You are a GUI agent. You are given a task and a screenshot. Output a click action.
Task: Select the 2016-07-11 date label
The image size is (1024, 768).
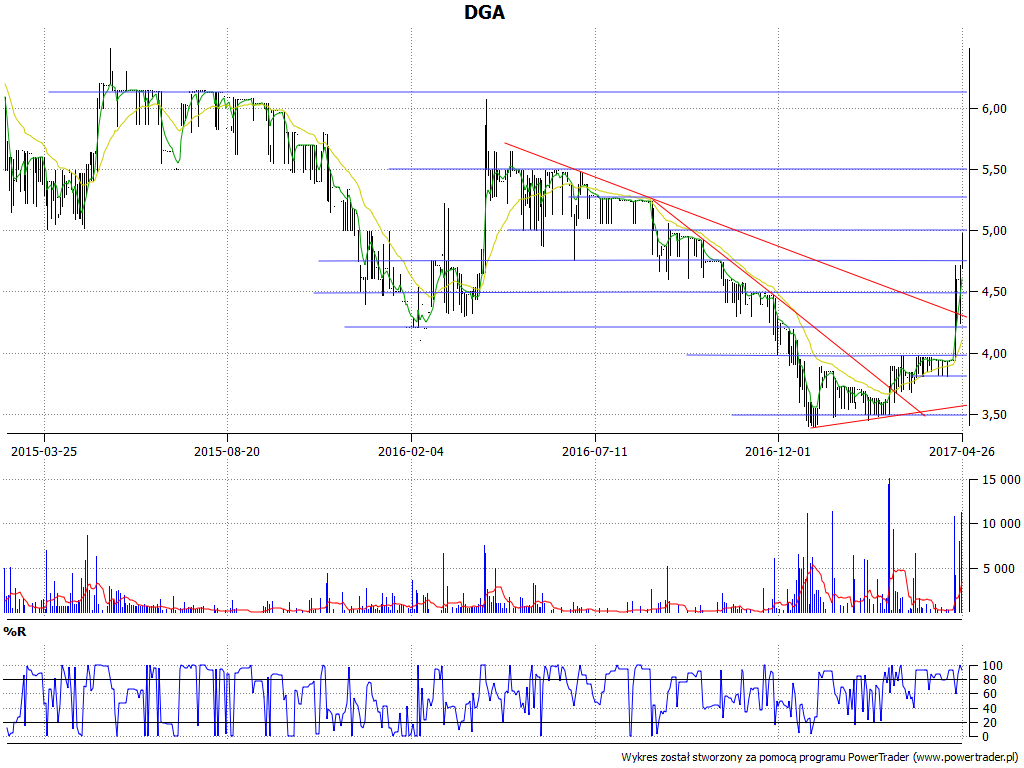click(595, 451)
